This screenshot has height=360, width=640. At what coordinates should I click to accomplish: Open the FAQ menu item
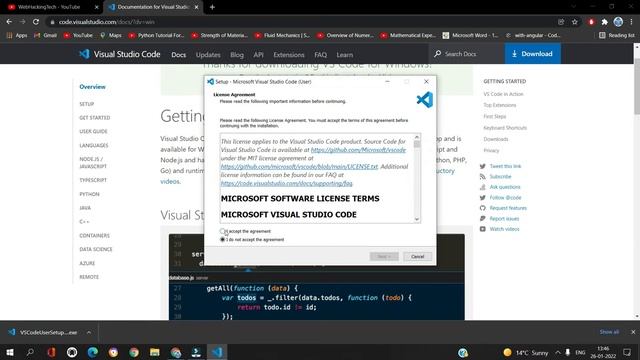click(x=320, y=55)
